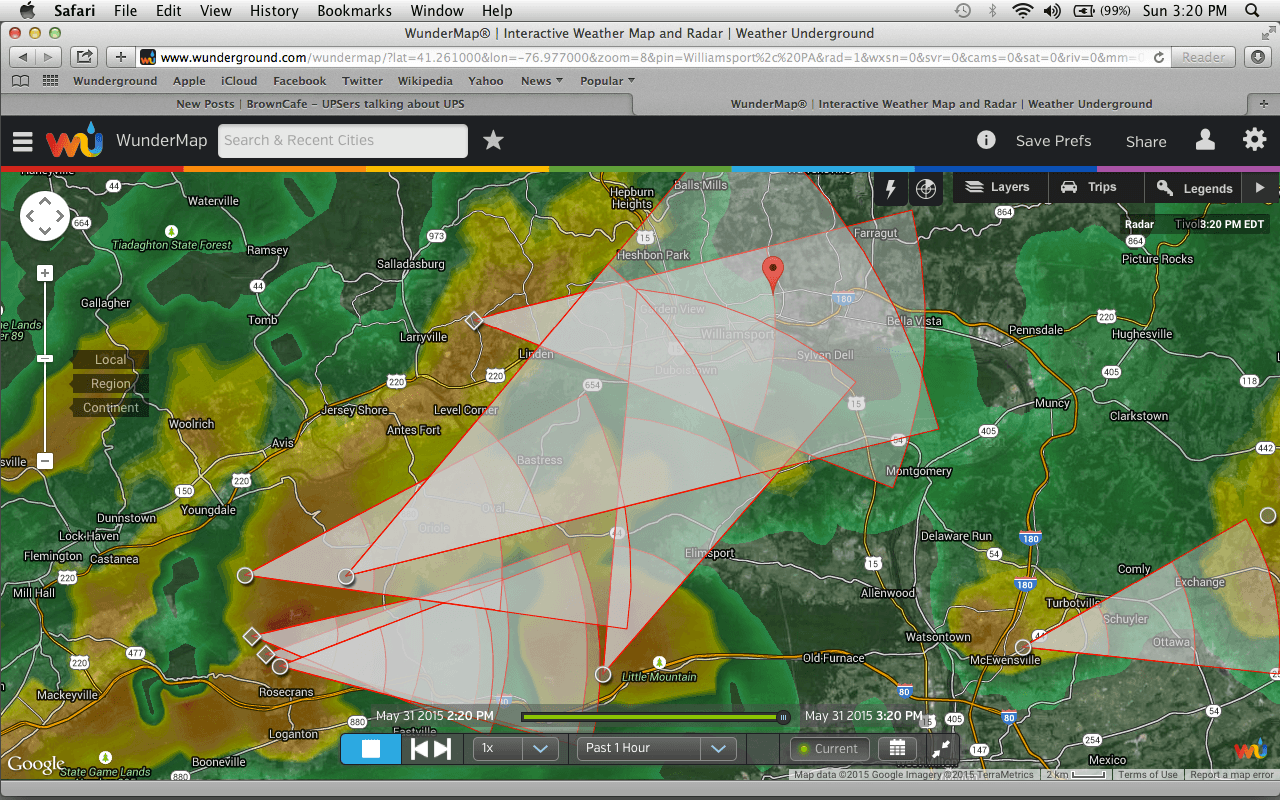1280x800 pixels.
Task: Add location to favorites with star icon
Action: [x=493, y=140]
